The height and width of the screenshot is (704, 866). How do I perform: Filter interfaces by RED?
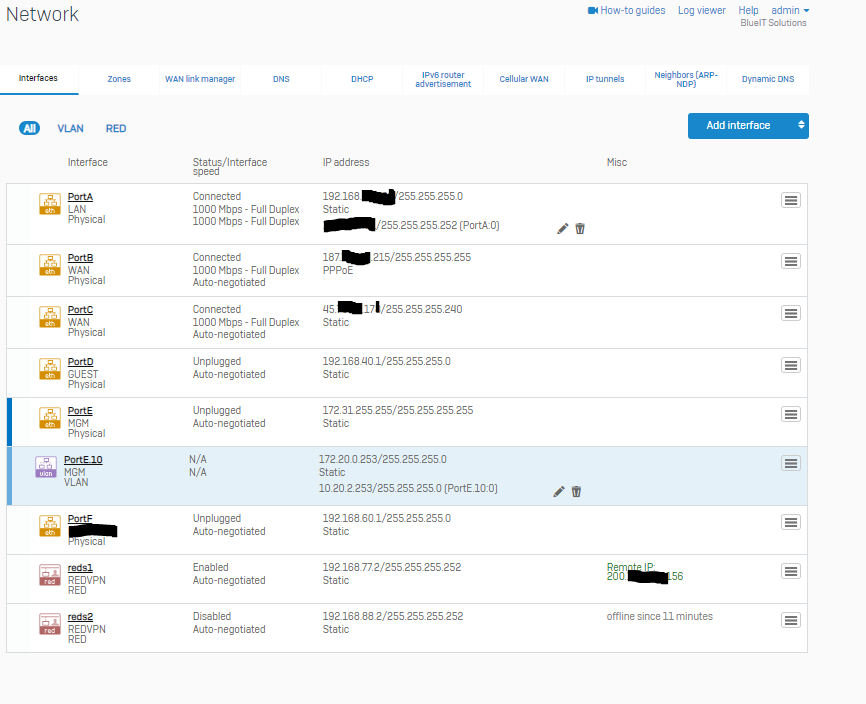click(116, 128)
